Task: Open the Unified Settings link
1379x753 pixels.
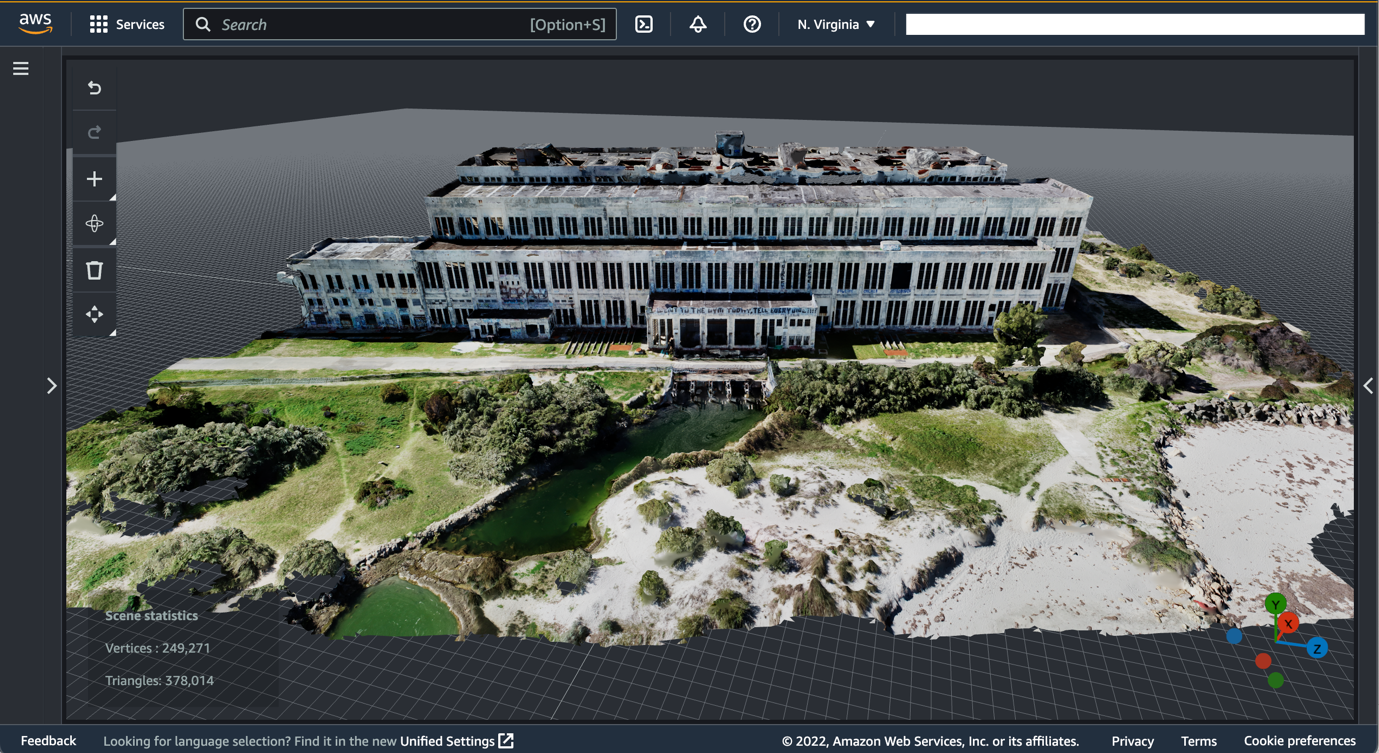Action: 457,741
